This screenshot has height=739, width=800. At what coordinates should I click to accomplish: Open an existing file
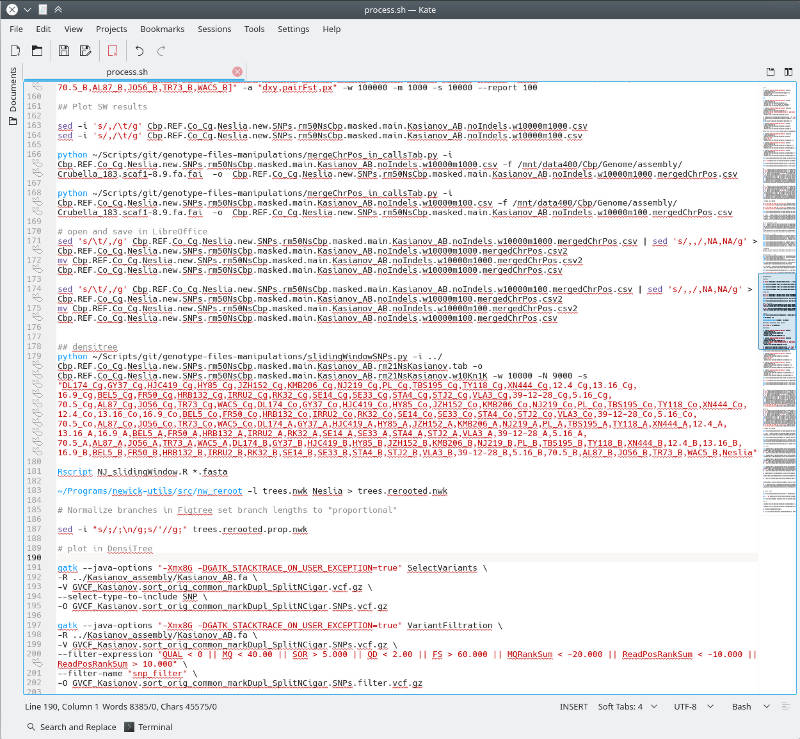point(37,50)
